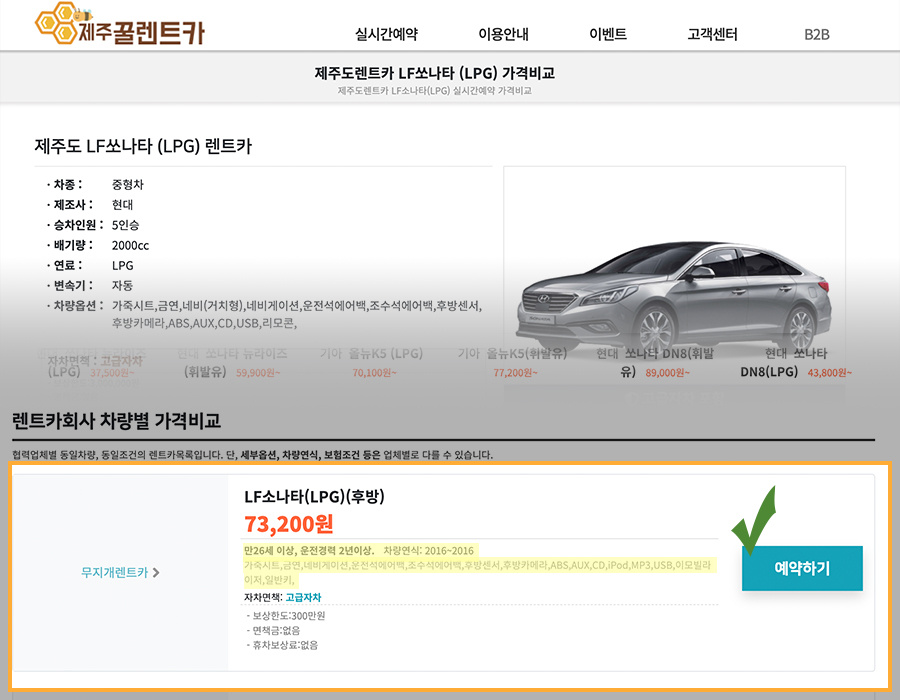Open the 고객센터 menu
The image size is (900, 700).
pyautogui.click(x=712, y=34)
